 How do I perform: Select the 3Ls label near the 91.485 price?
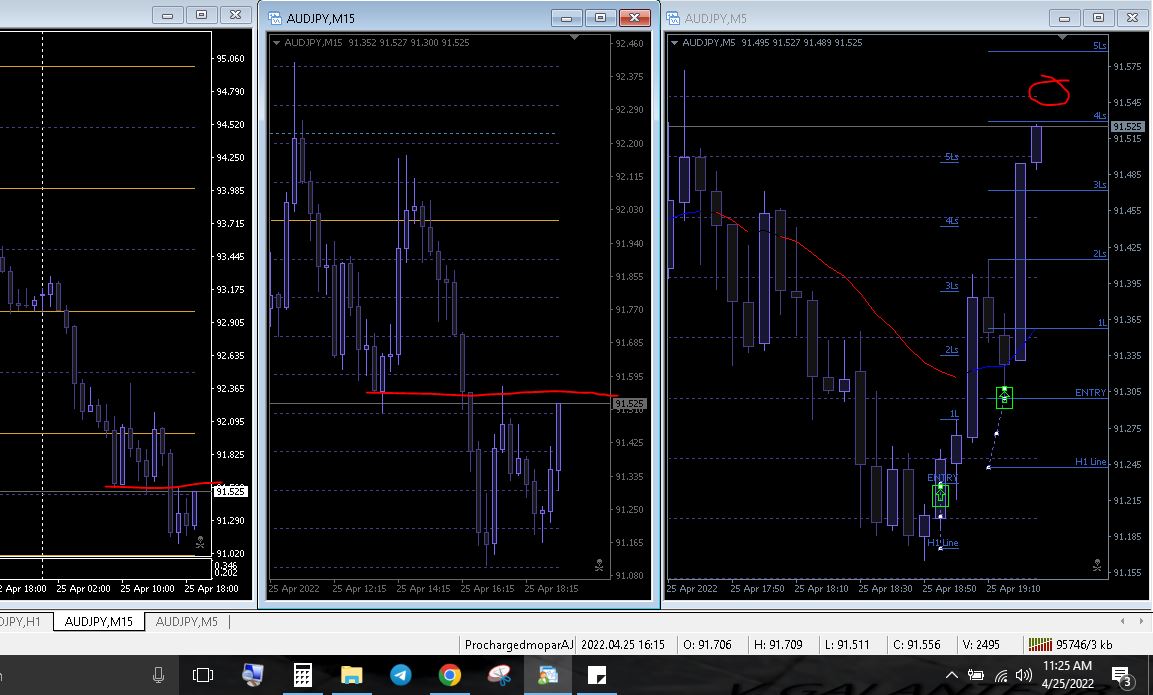tap(1099, 185)
